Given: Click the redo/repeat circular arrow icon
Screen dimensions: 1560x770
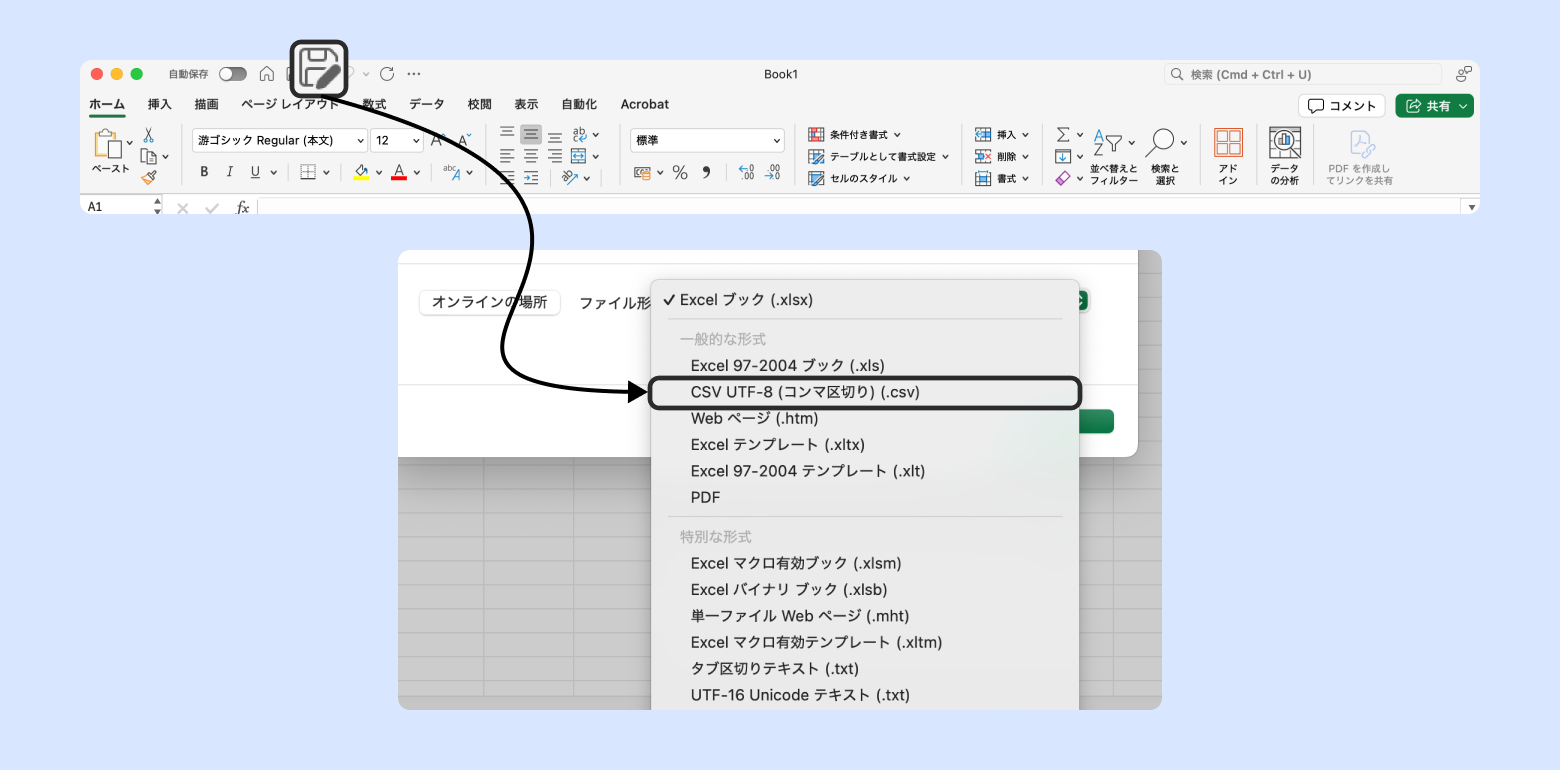Looking at the screenshot, I should [x=387, y=74].
